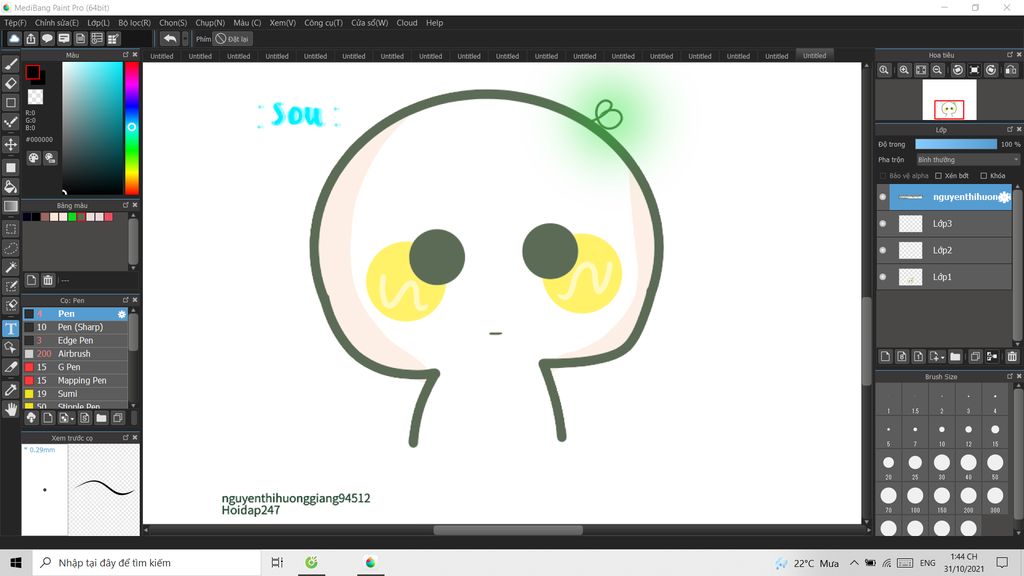Select the Eyedropper tool
This screenshot has height=576, width=1024.
(x=11, y=390)
